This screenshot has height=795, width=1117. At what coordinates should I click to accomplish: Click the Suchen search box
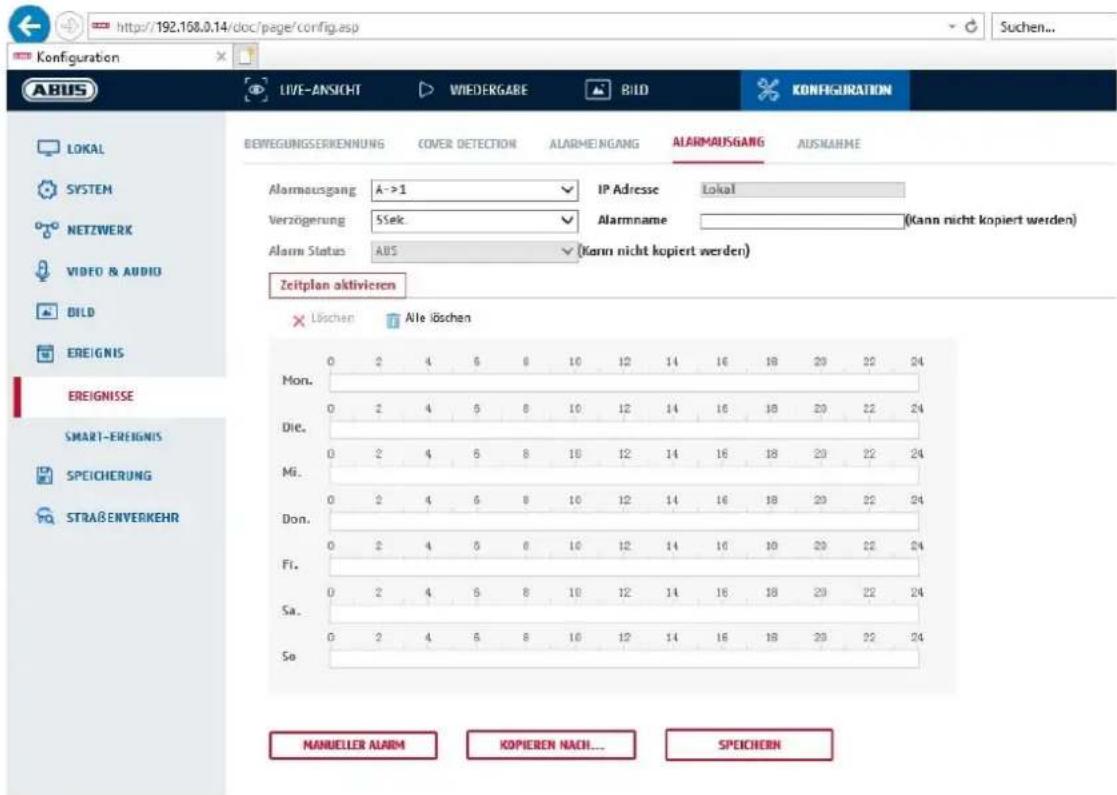[1053, 27]
